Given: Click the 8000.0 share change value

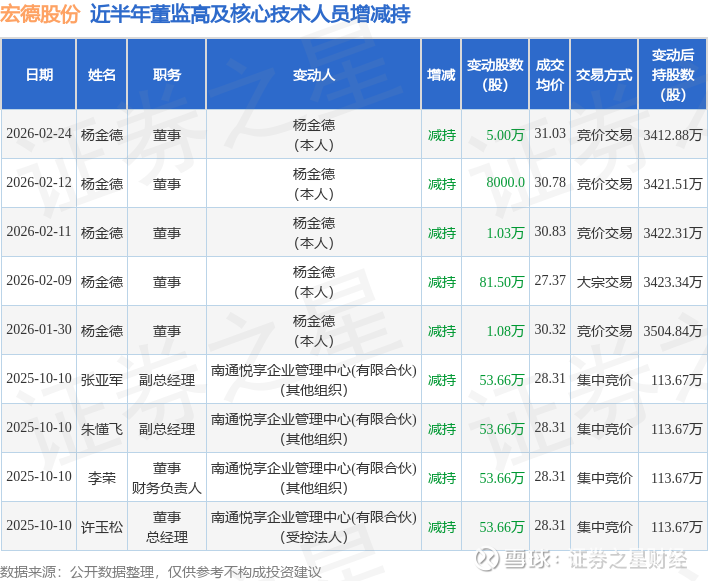Looking at the screenshot, I should (505, 183).
